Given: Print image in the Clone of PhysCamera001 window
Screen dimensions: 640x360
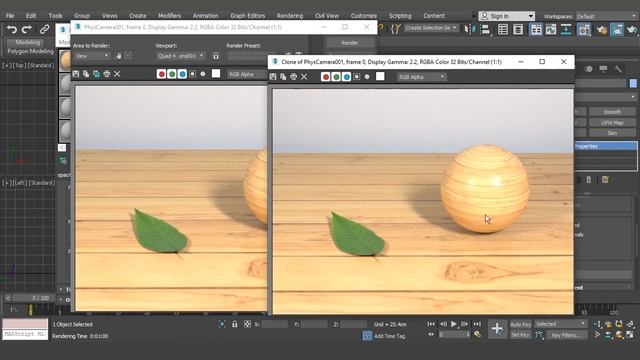Looking at the screenshot, I should (x=293, y=77).
